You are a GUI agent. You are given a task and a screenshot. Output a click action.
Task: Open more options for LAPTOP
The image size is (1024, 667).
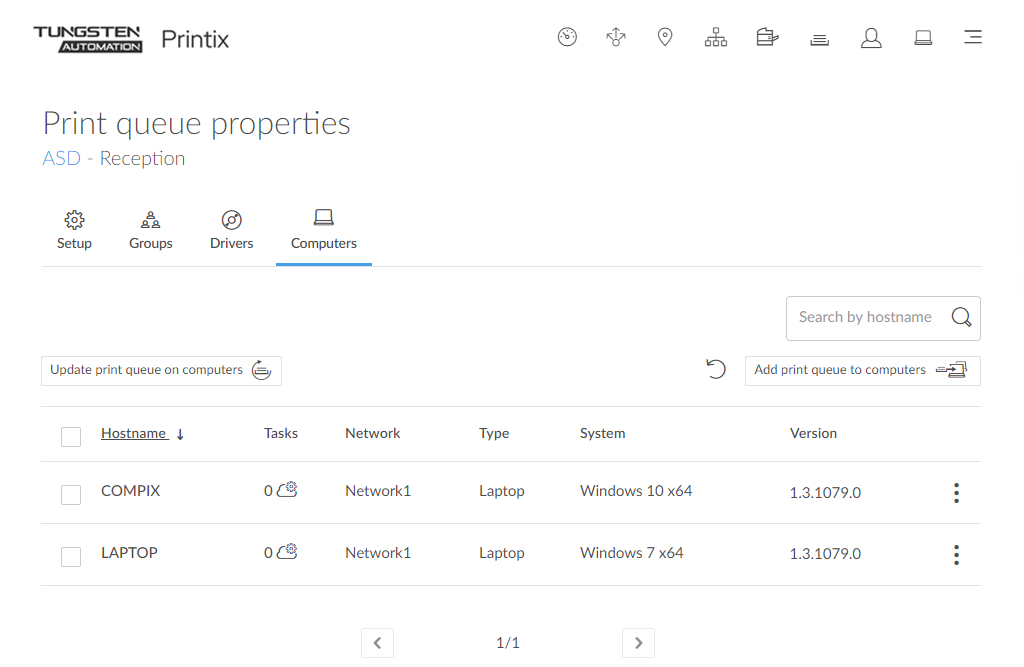956,555
